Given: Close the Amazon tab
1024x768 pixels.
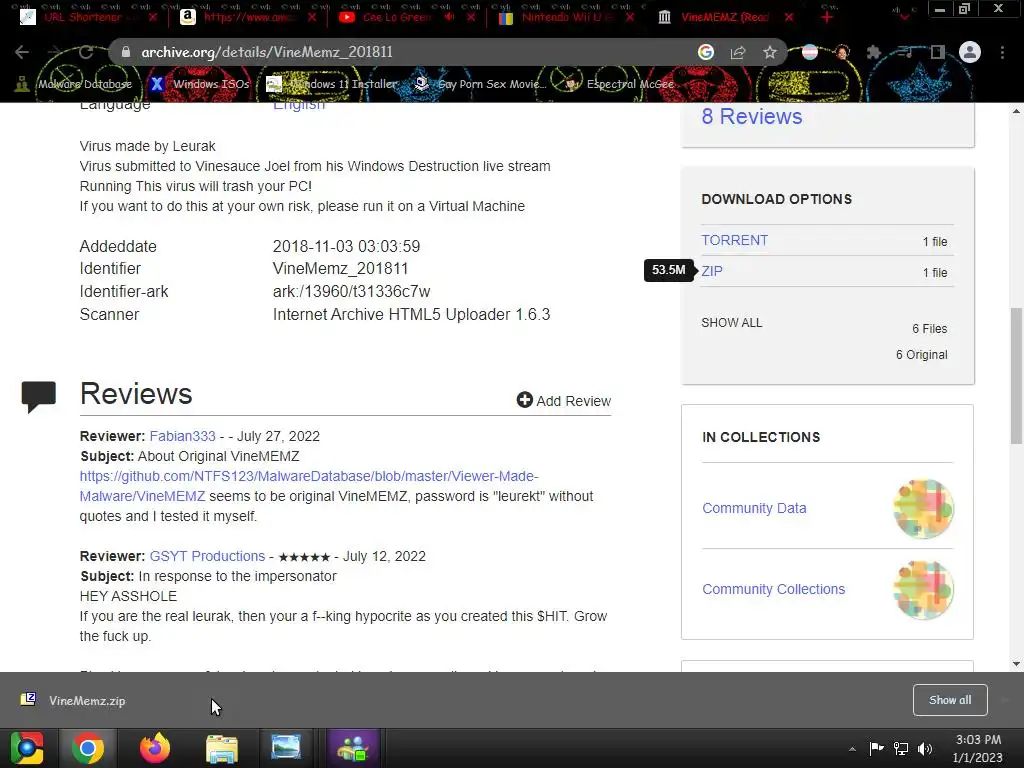Looking at the screenshot, I should (x=312, y=17).
